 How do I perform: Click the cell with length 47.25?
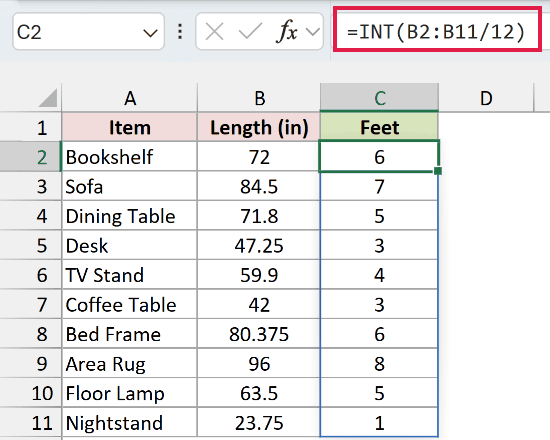click(259, 245)
